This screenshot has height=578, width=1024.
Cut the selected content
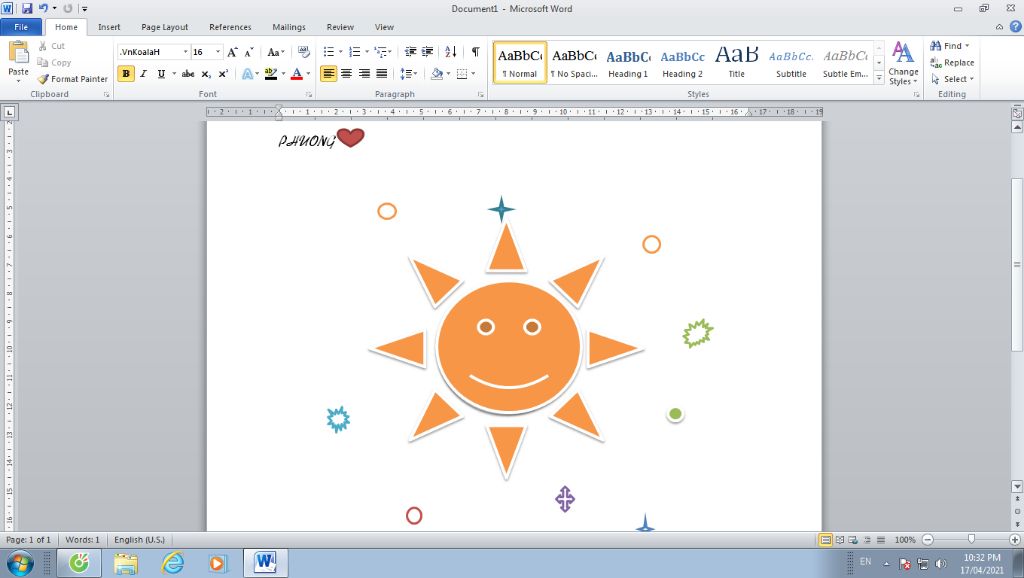coord(52,46)
